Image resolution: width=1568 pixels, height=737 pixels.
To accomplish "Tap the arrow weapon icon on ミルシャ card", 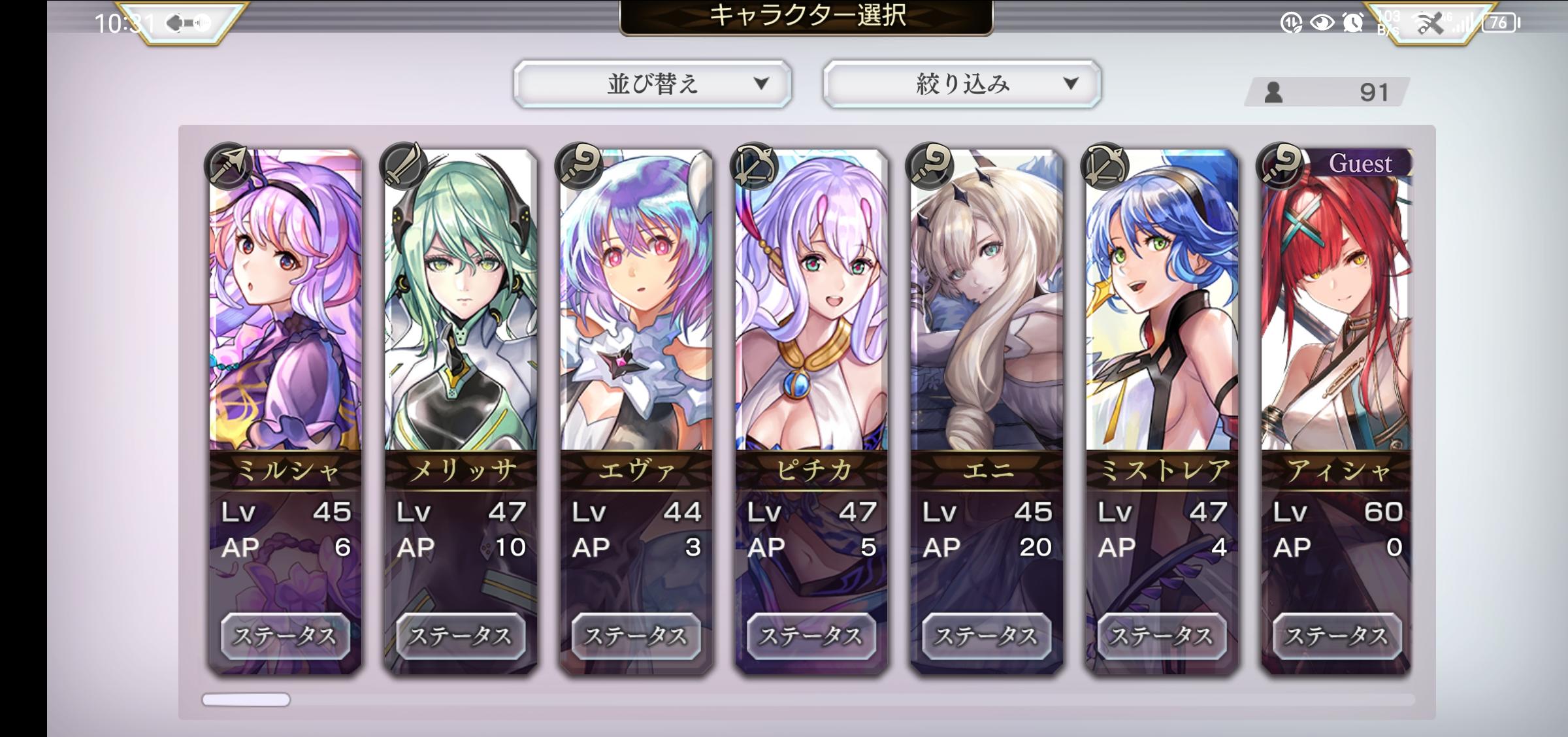I will 227,166.
